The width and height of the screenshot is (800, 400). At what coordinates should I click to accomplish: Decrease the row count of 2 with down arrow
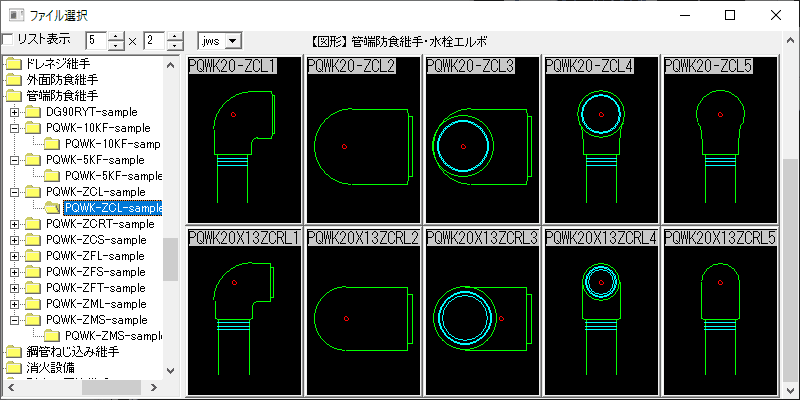[x=175, y=46]
